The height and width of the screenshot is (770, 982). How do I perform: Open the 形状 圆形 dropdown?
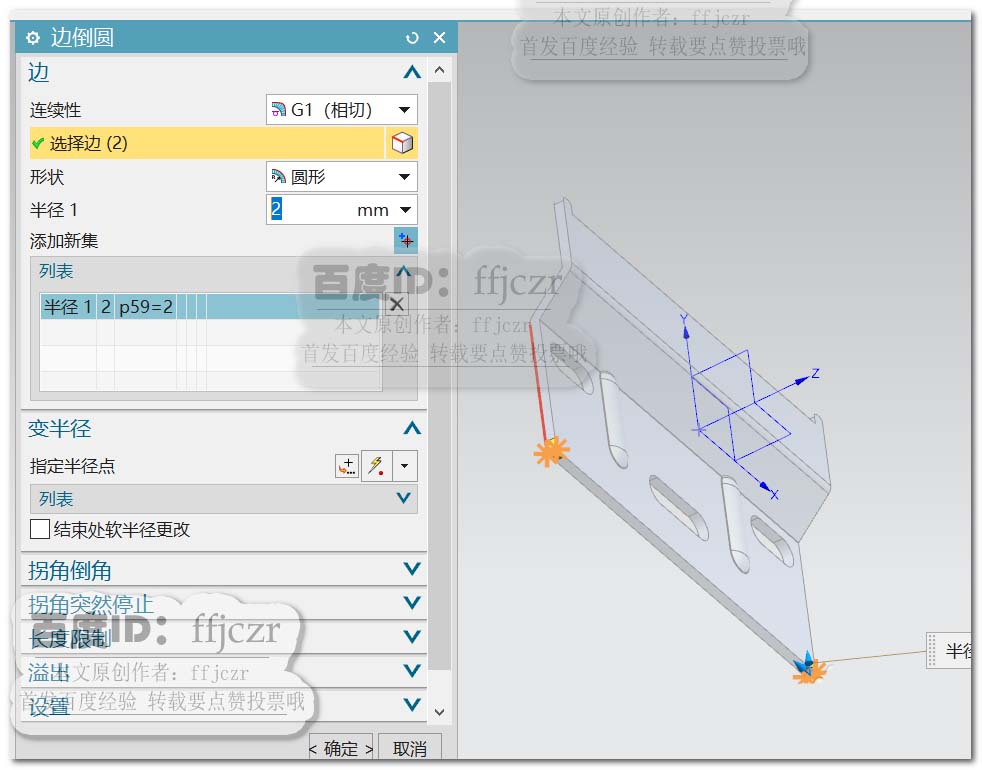click(341, 177)
